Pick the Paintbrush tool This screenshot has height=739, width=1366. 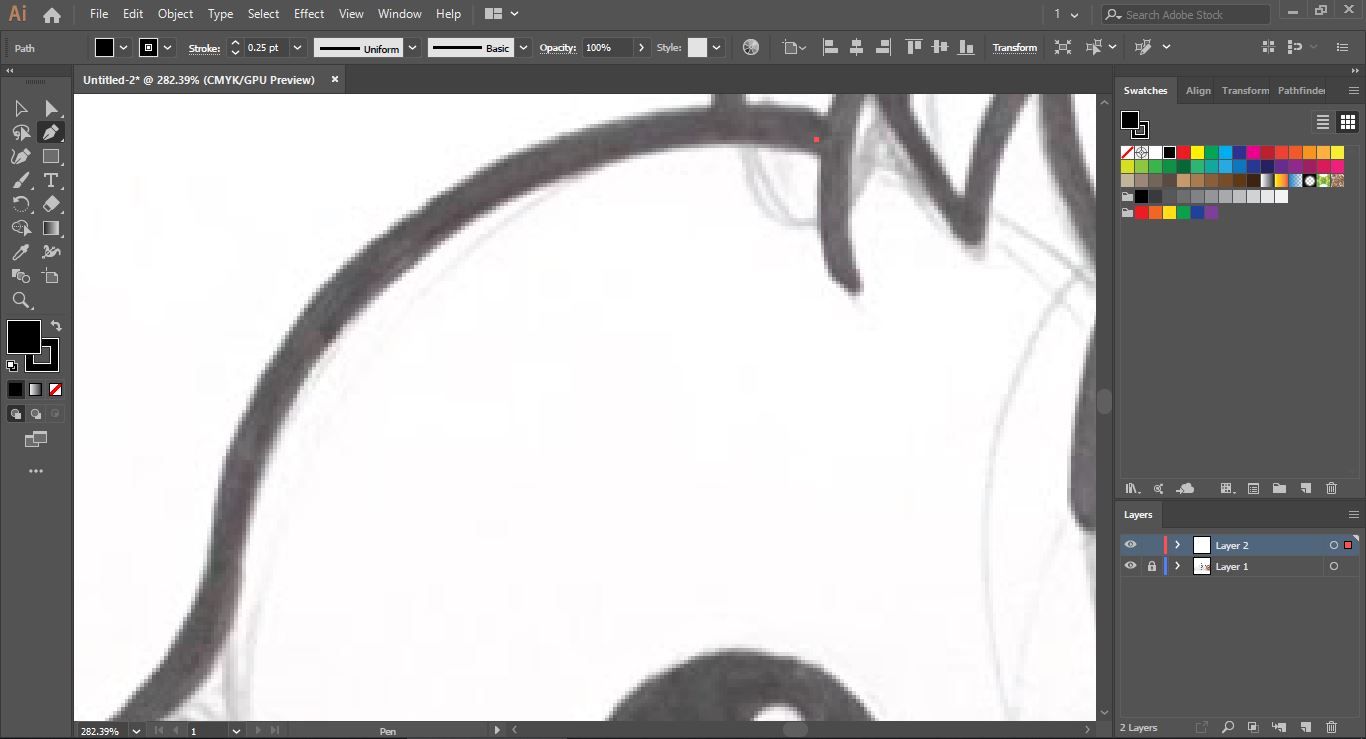21,180
